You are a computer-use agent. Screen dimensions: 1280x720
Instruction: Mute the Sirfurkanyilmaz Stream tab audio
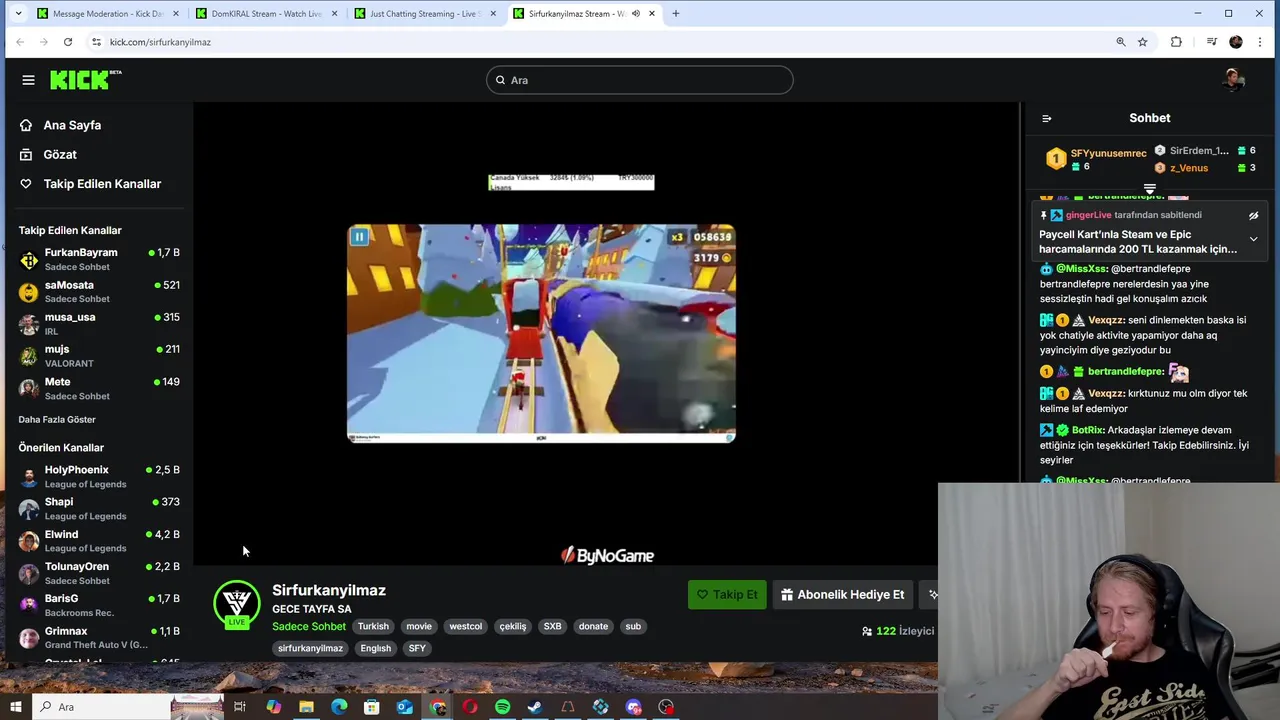636,14
